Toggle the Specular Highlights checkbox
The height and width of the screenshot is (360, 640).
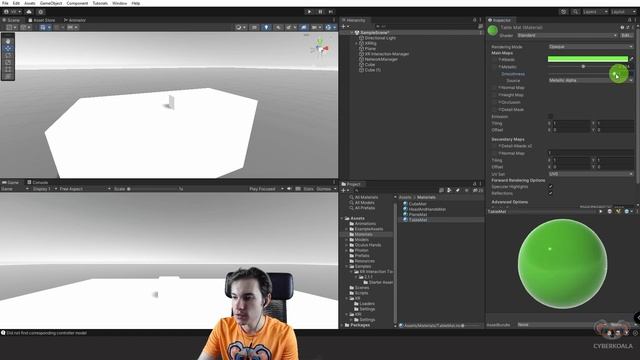click(x=550, y=187)
